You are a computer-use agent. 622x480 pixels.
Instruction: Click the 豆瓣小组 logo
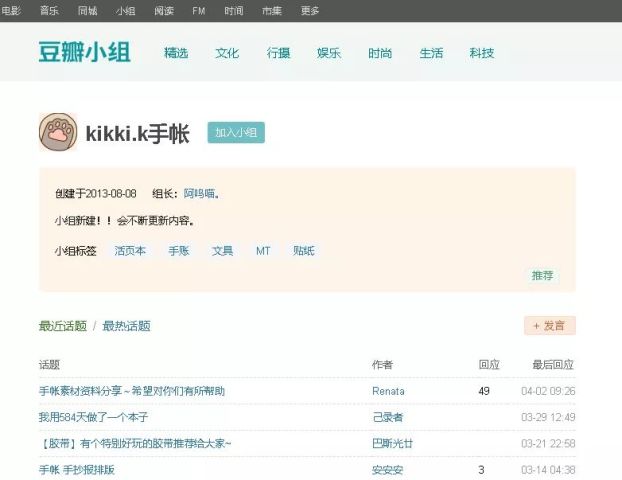(x=84, y=52)
